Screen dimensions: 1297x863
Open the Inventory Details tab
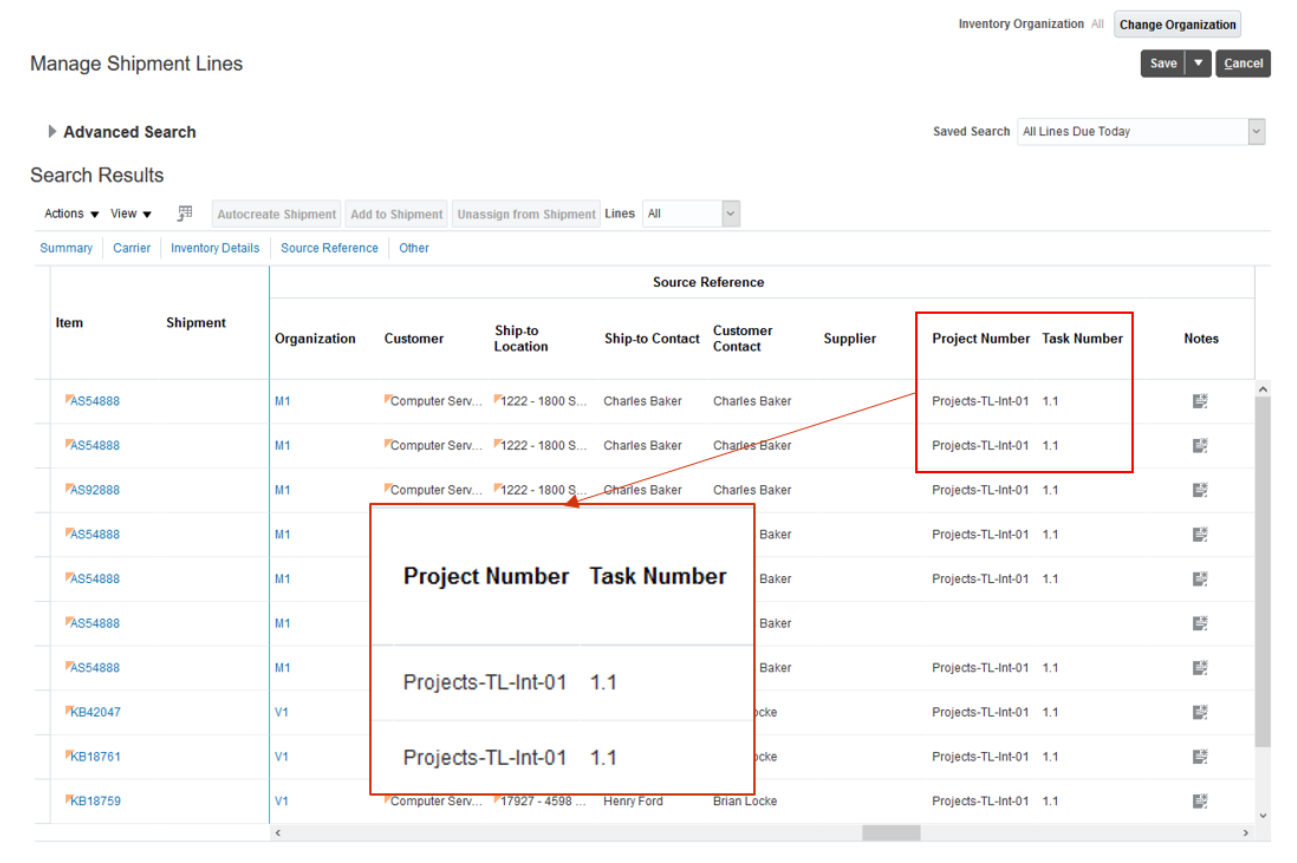[215, 247]
